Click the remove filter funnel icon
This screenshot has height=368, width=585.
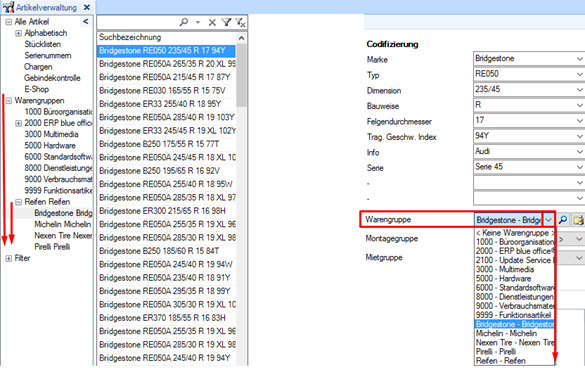click(240, 22)
